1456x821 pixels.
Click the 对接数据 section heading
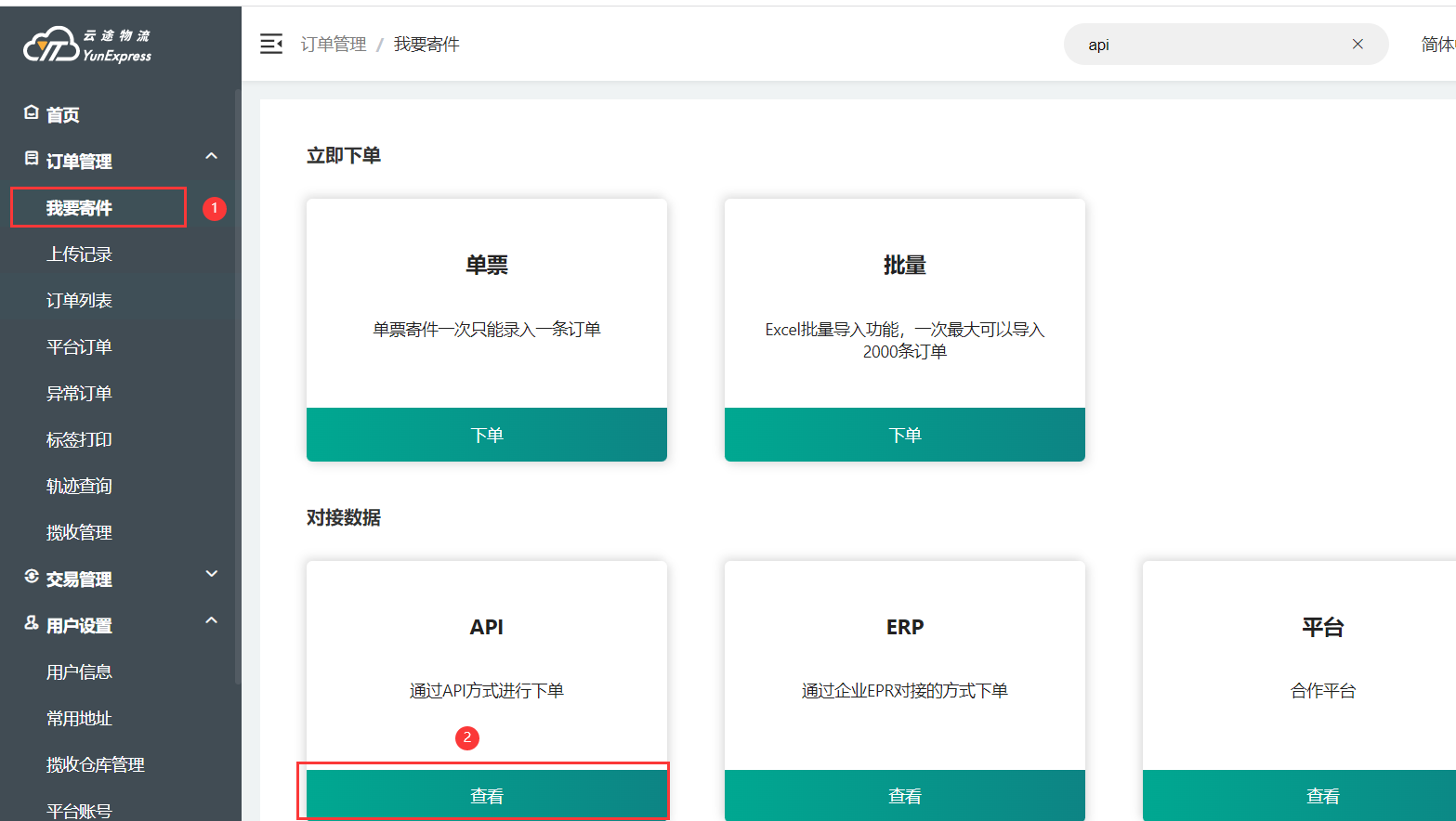pyautogui.click(x=344, y=517)
